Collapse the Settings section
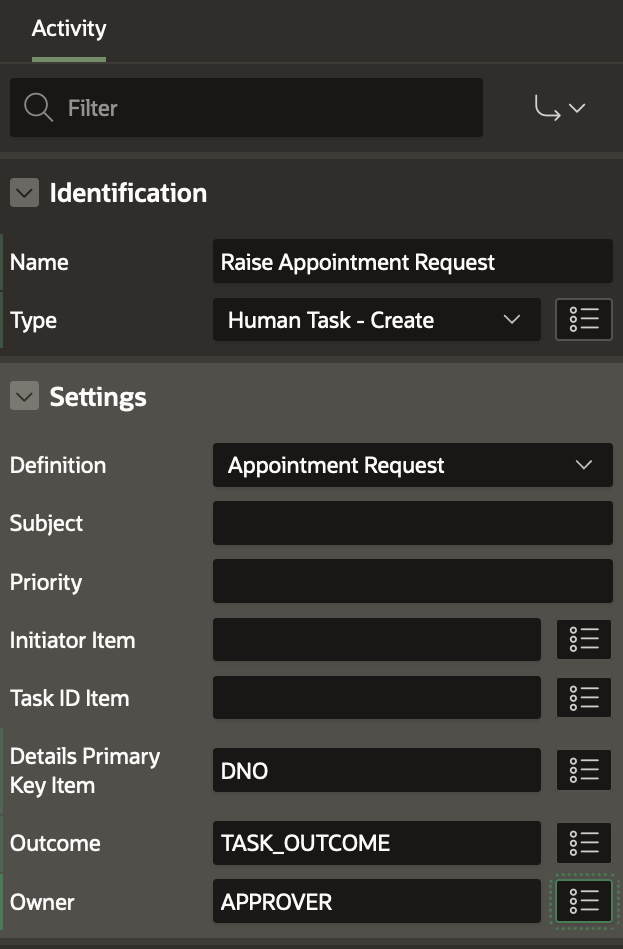Screen dimensions: 623x949 click(24, 397)
